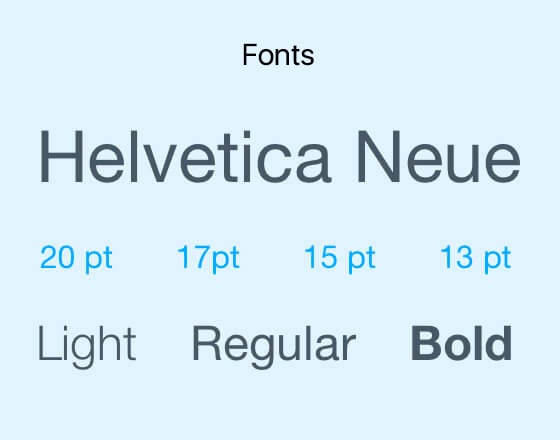Click the capital F in Fonts
Viewport: 560px width, 440px height.
coord(250,55)
